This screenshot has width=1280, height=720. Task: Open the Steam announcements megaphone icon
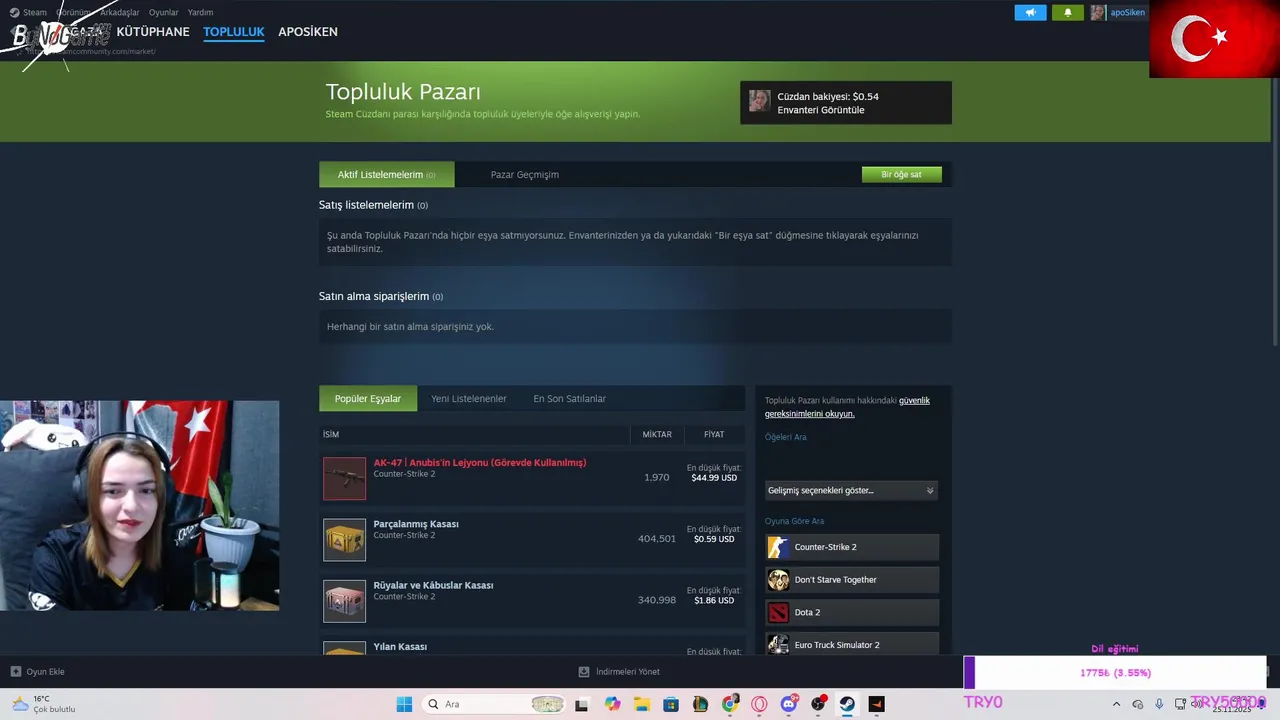pyautogui.click(x=1030, y=13)
